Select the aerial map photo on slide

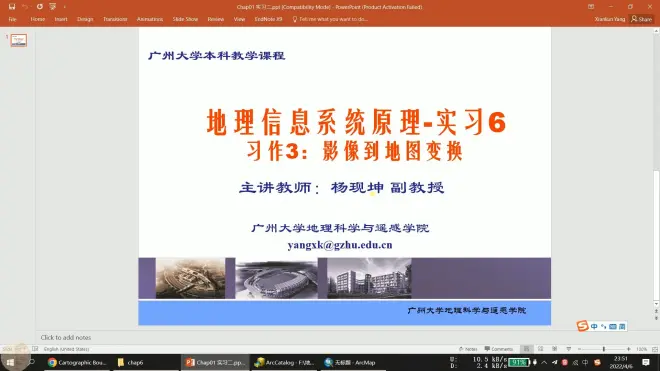click(x=190, y=278)
